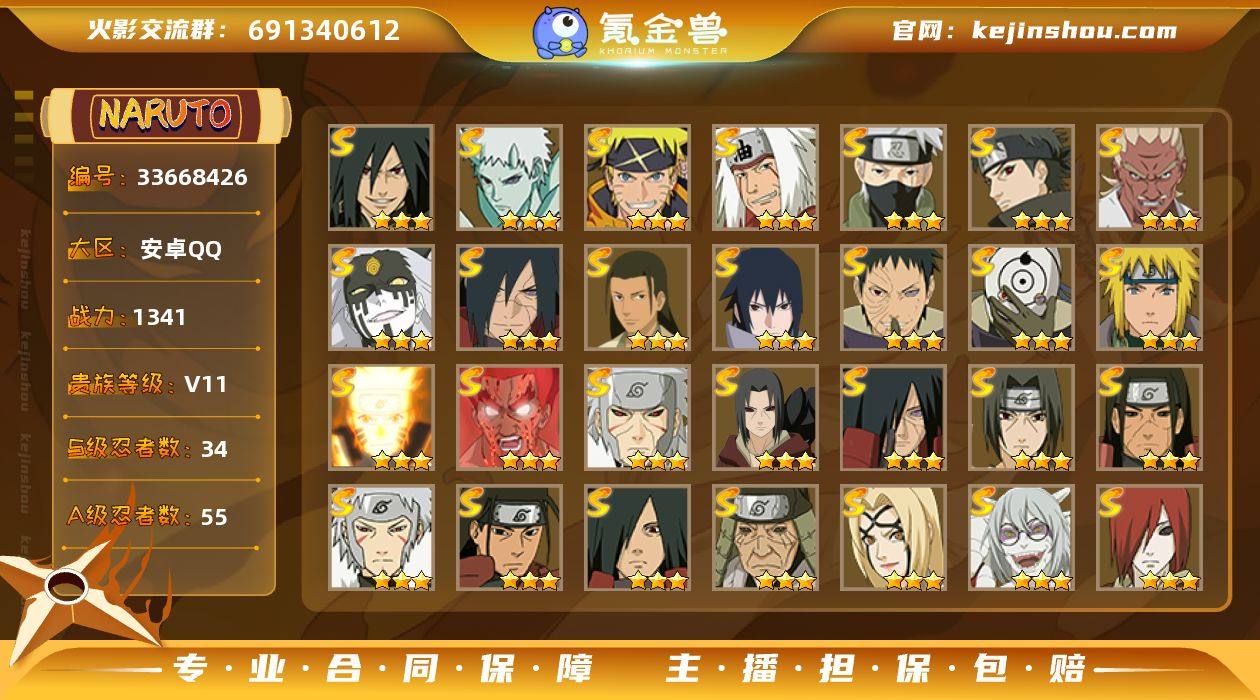Image resolution: width=1260 pixels, height=700 pixels.
Task: Select the purple-eyed Sasuke portrait
Action: click(x=765, y=298)
